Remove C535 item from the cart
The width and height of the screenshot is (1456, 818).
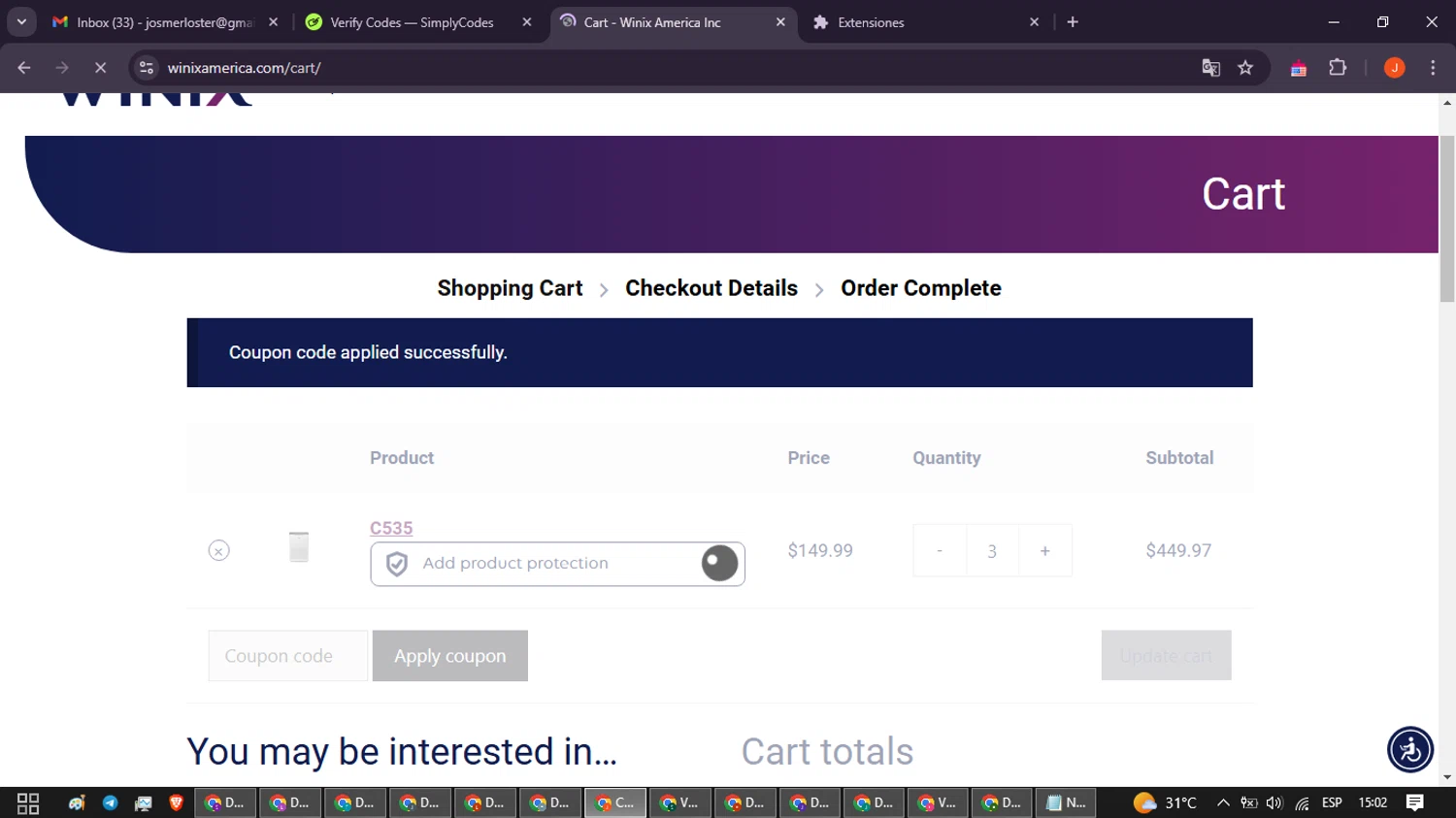pyautogui.click(x=219, y=551)
